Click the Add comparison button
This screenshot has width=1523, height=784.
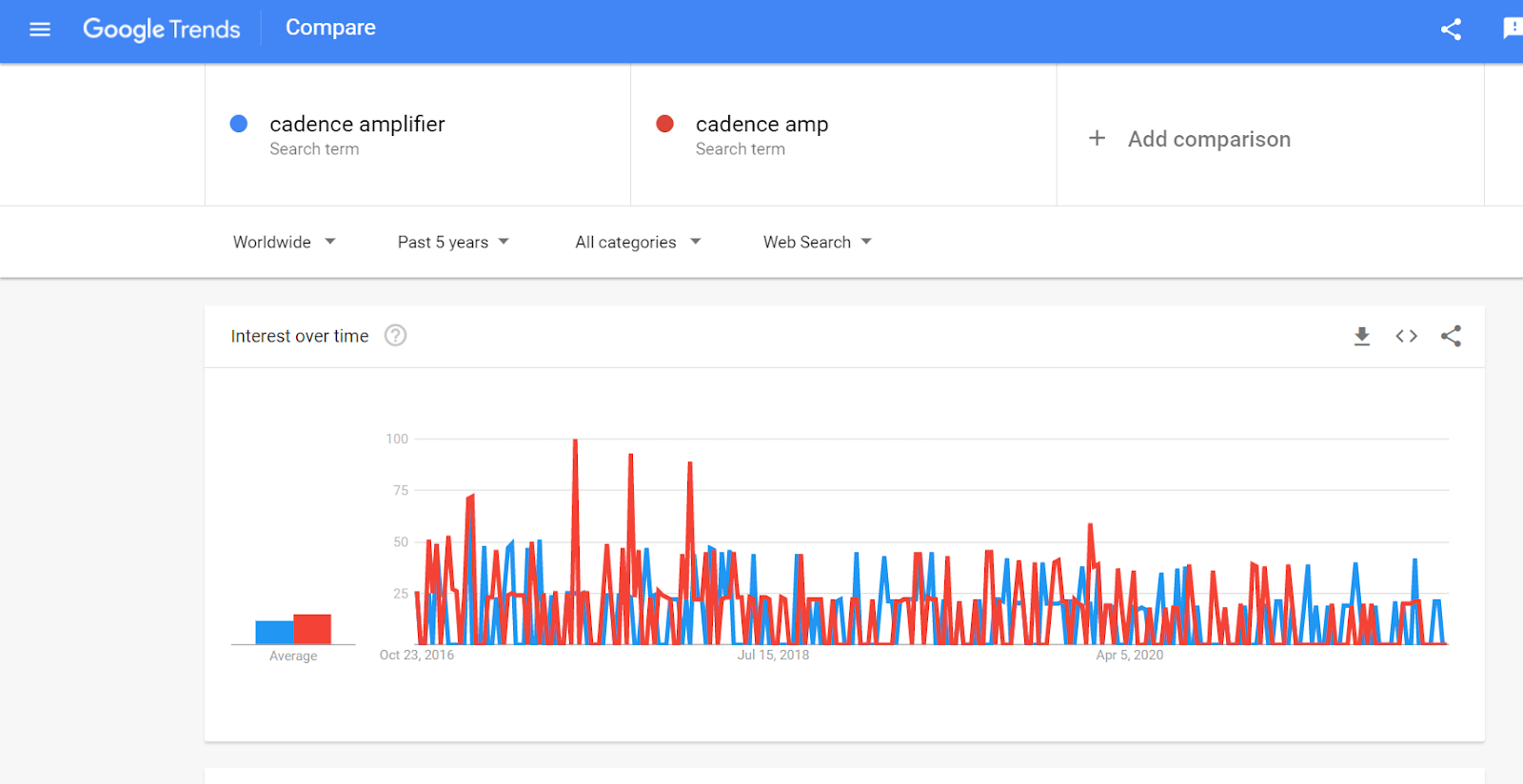point(1209,139)
